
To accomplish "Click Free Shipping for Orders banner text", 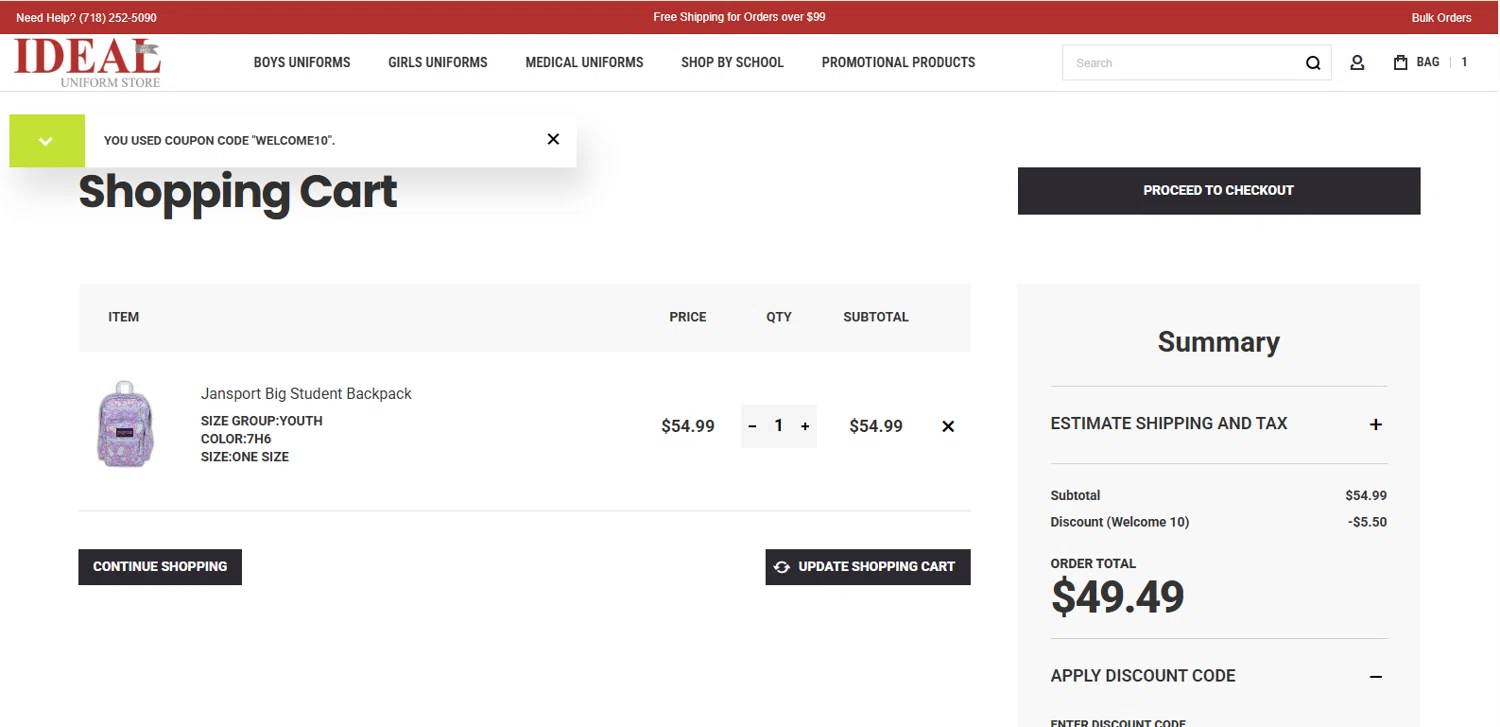I will 739,17.
